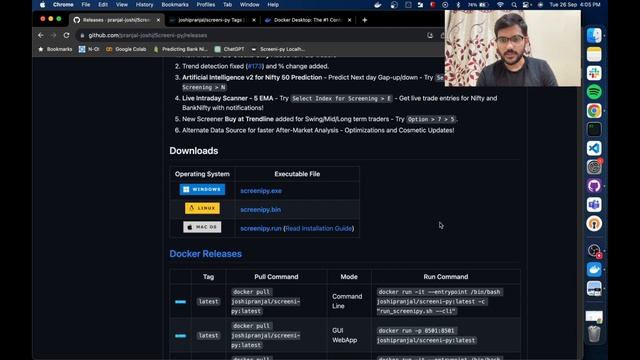Click the Linux OS badge

pos(202,208)
